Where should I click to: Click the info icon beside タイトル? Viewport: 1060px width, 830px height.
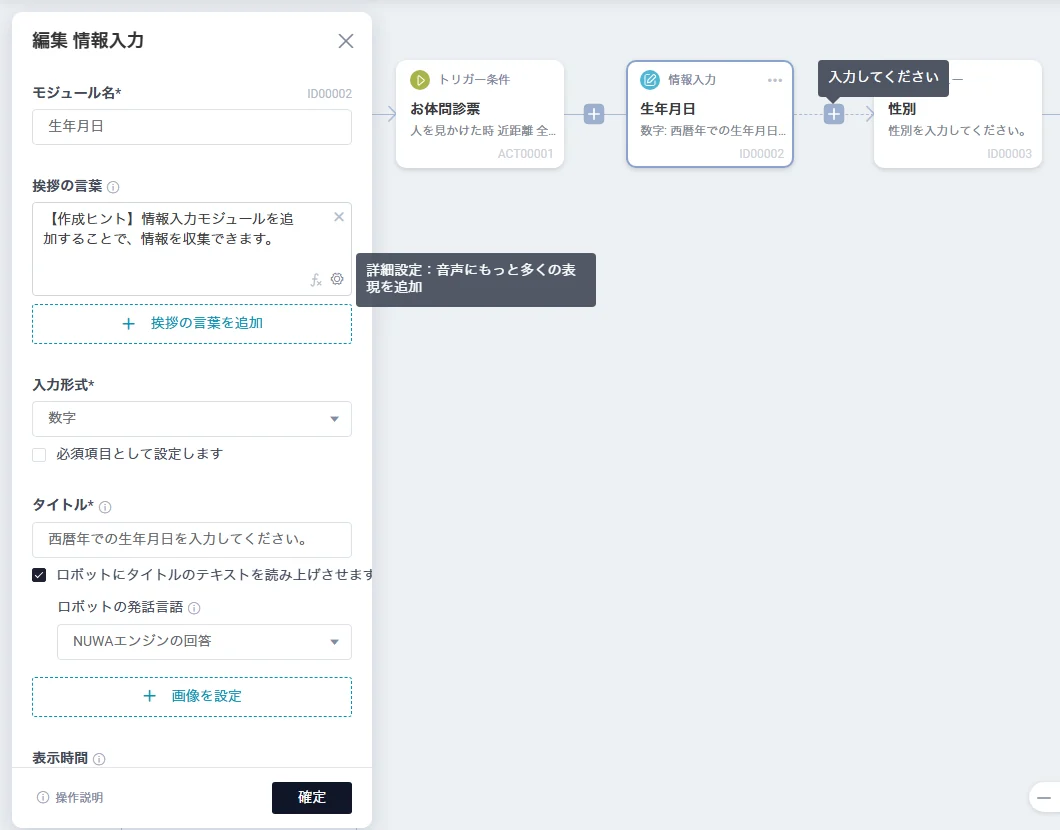(105, 506)
